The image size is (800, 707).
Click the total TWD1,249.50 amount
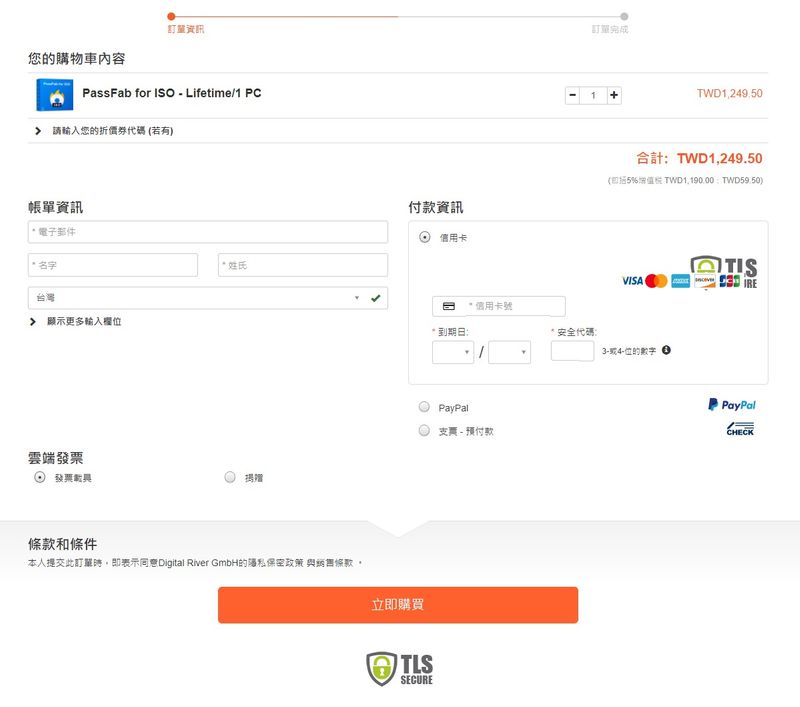point(719,159)
